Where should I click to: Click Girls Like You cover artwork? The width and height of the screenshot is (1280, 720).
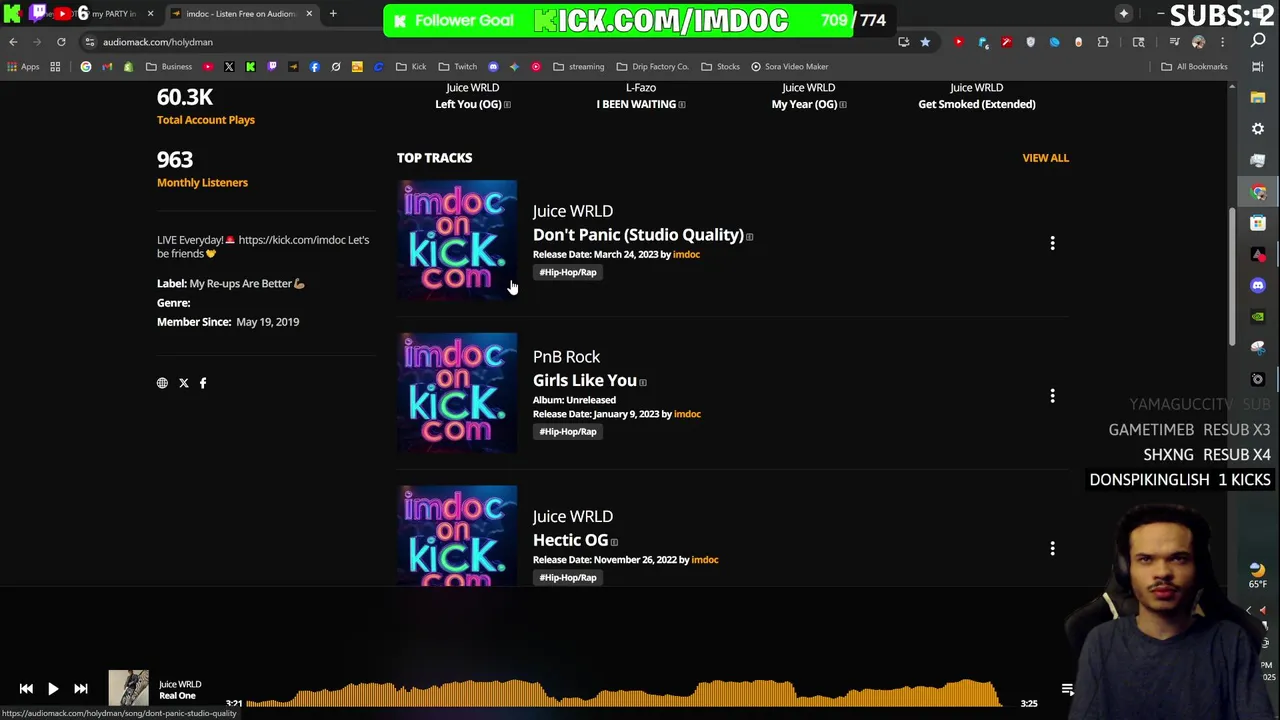tap(457, 393)
